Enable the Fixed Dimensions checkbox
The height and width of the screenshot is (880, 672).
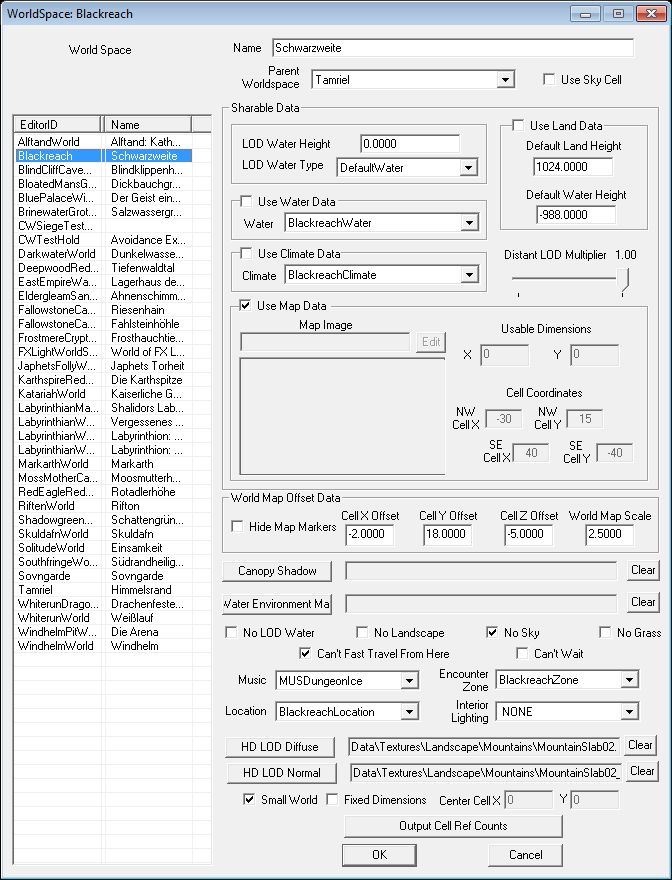(x=332, y=799)
